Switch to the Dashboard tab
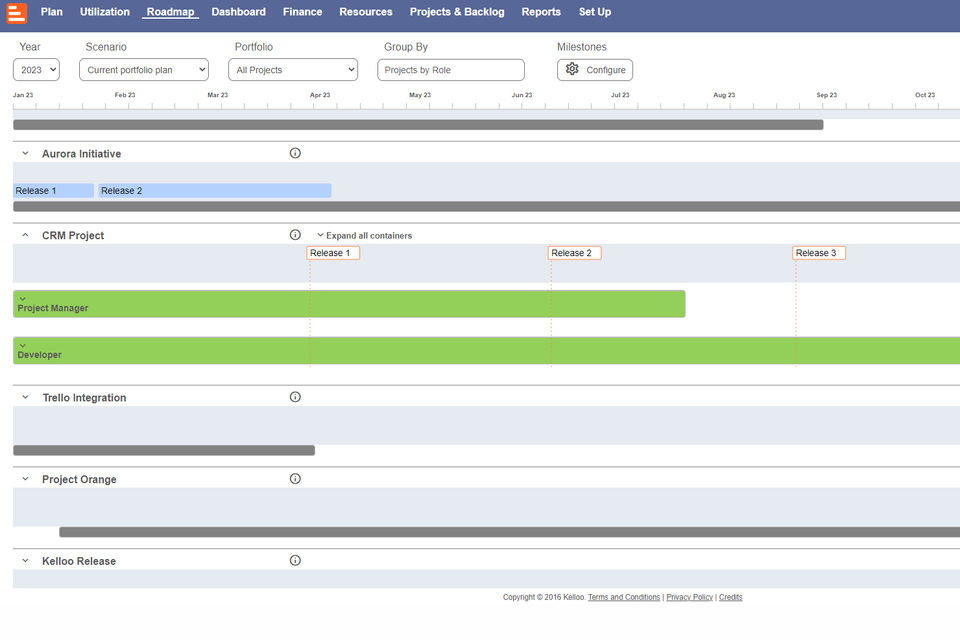The image size is (960, 640). [238, 12]
